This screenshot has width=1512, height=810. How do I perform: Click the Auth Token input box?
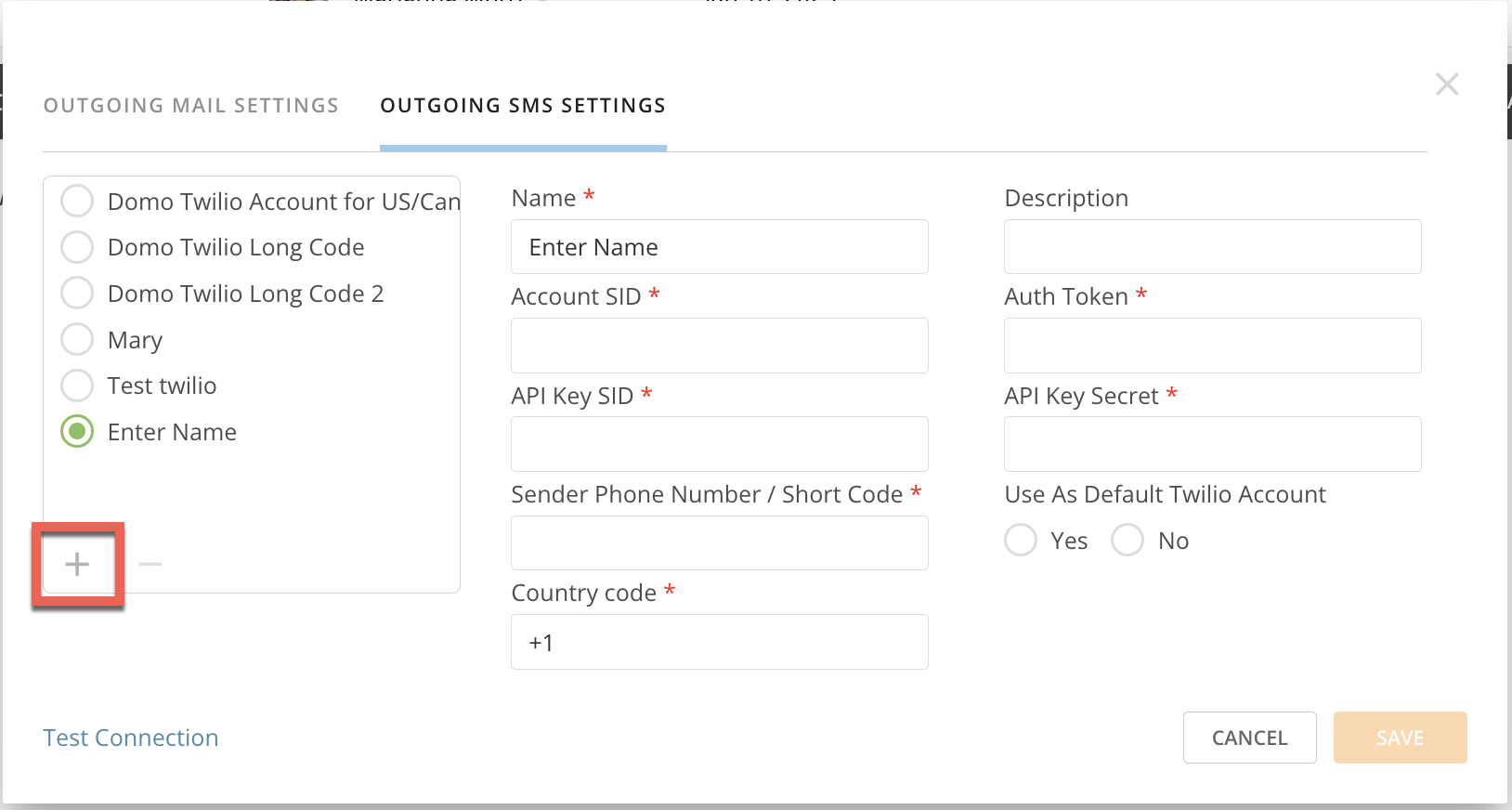(1211, 345)
